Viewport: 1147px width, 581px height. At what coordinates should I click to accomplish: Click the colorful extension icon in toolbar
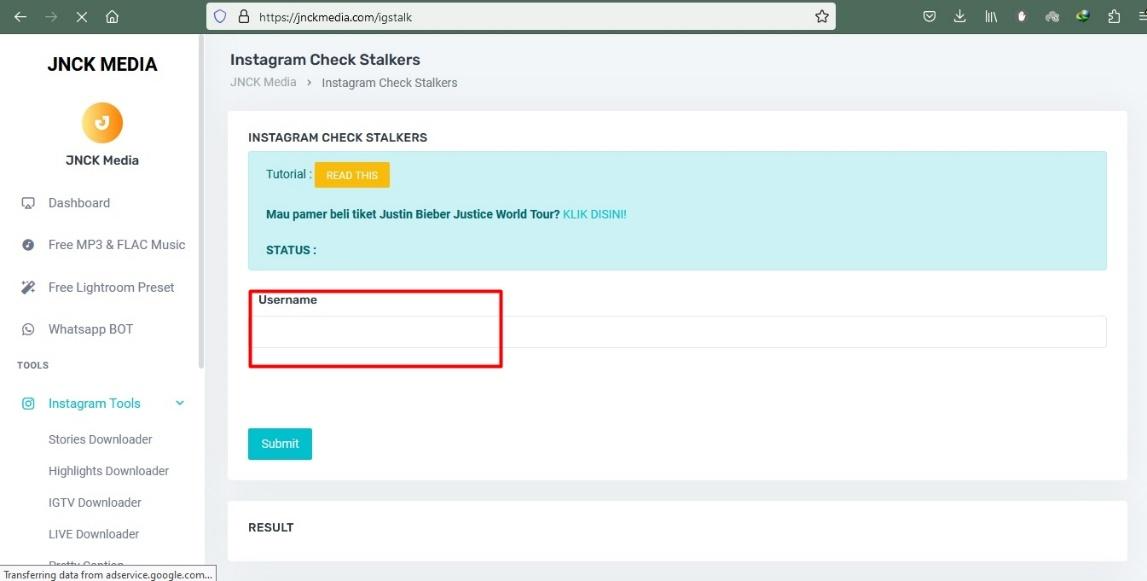[x=1083, y=16]
